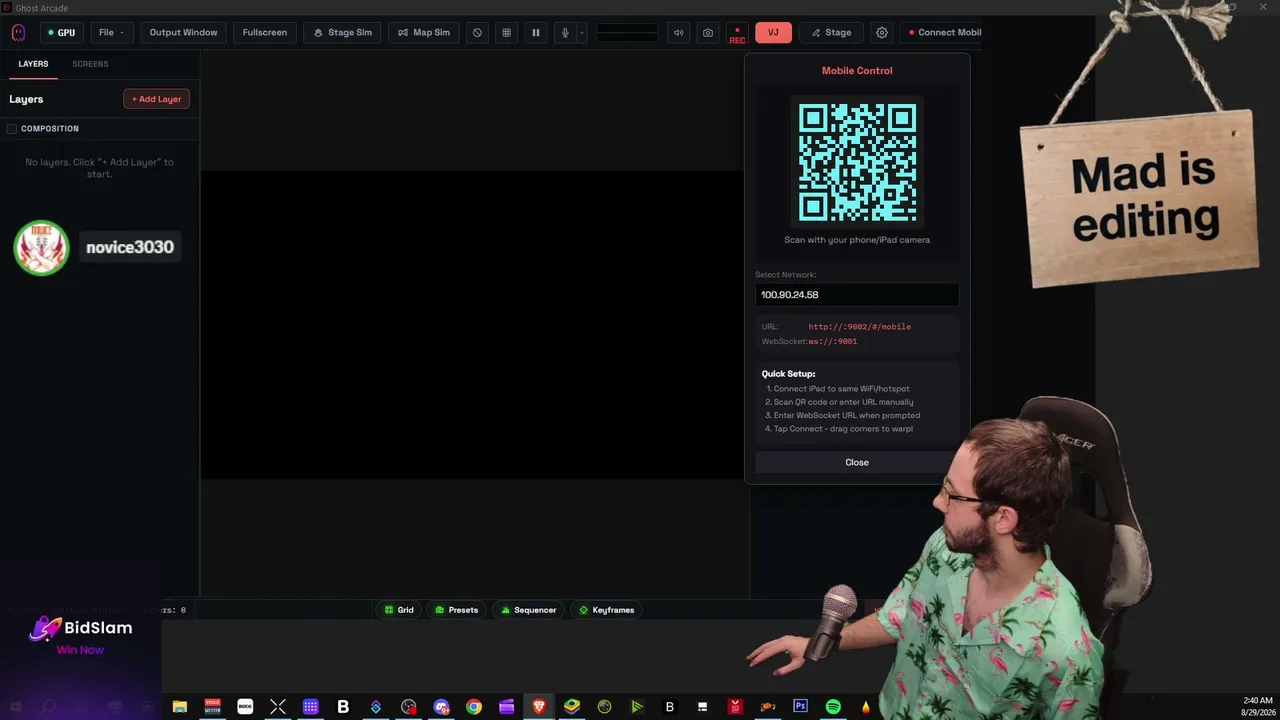This screenshot has width=1280, height=720.
Task: Expand the microphone options arrow
Action: point(581,32)
